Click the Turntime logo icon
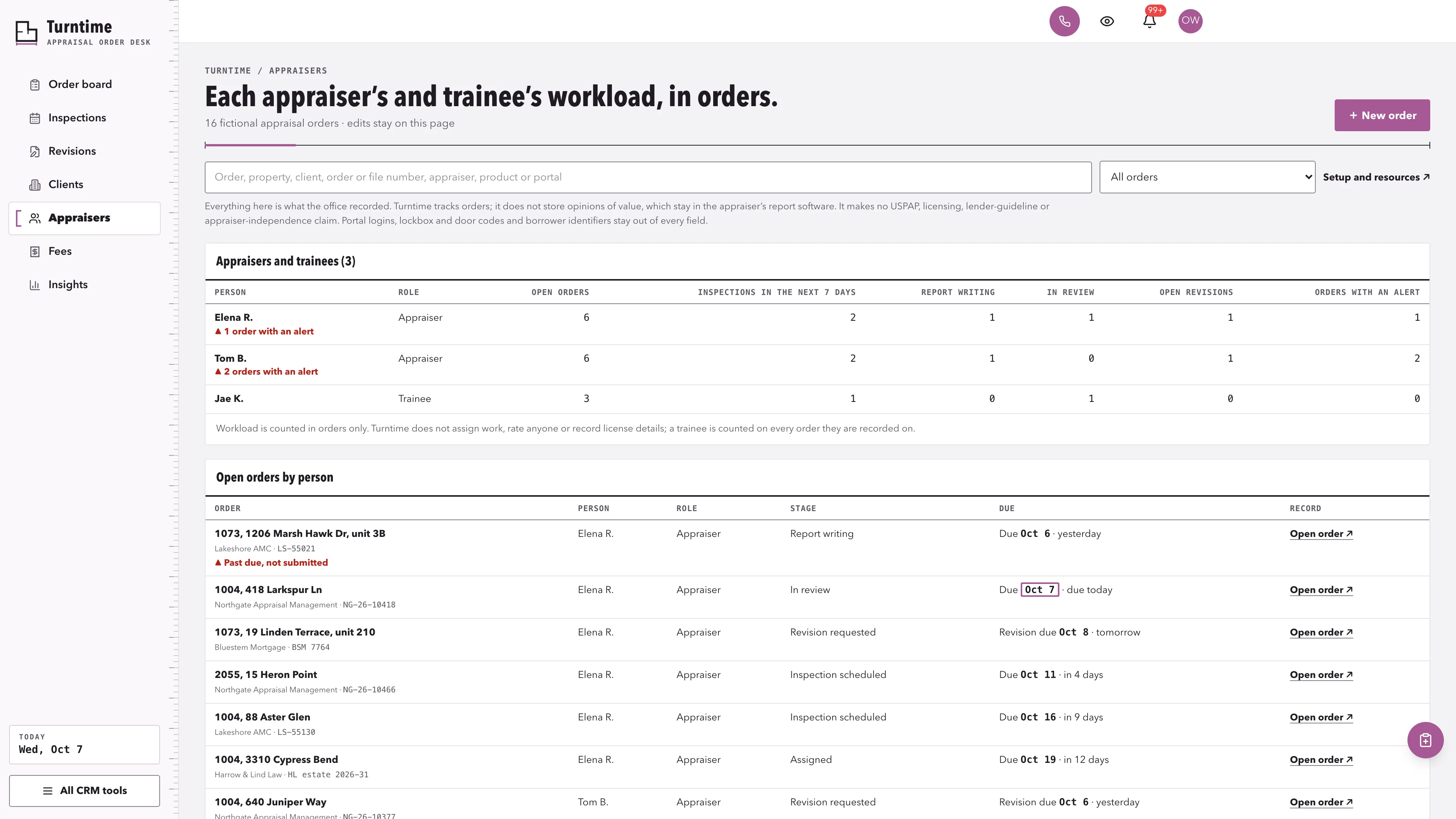The image size is (1456, 819). tap(26, 32)
